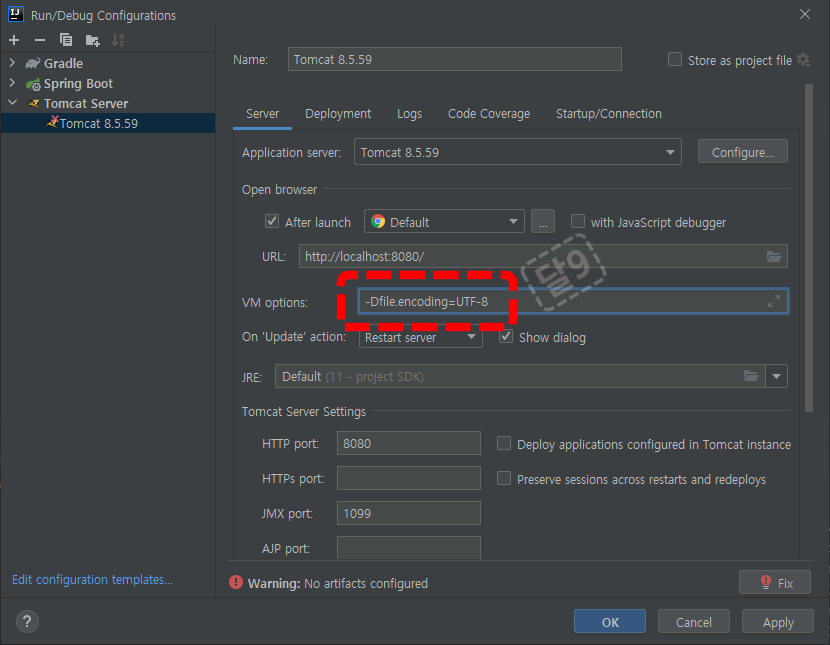Open the JRE dropdown arrow
This screenshot has height=645, width=830.
tap(777, 376)
